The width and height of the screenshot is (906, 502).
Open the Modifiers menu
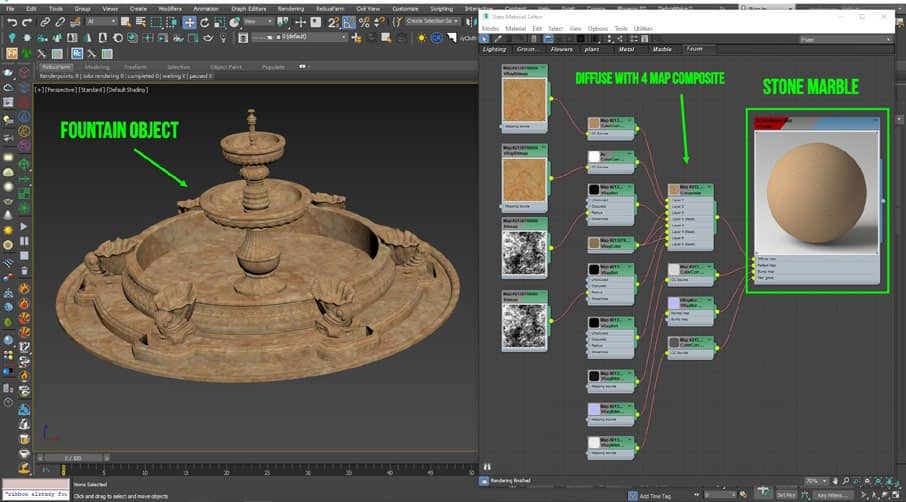(x=170, y=8)
